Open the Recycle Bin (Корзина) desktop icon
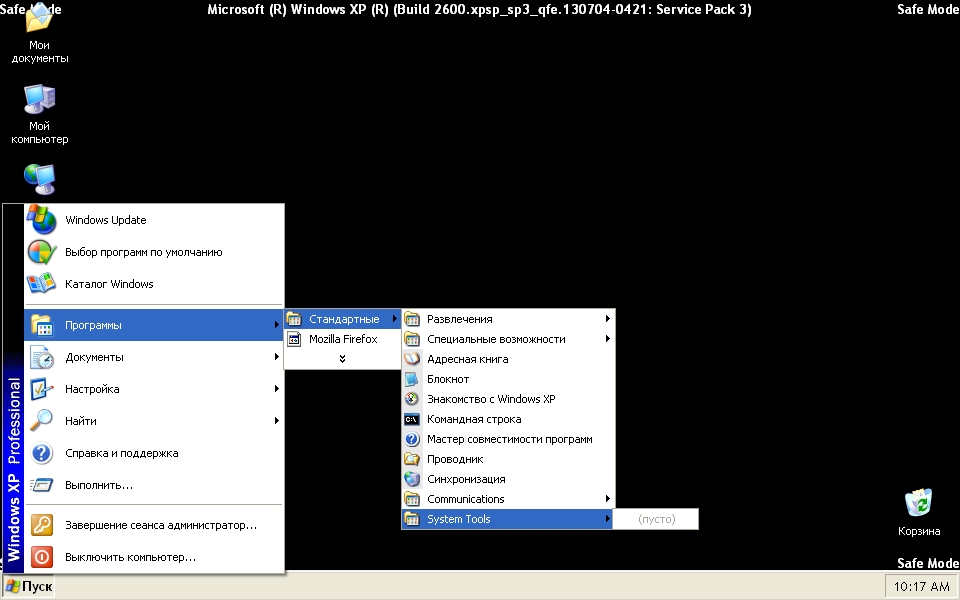The height and width of the screenshot is (600, 960). pos(918,505)
